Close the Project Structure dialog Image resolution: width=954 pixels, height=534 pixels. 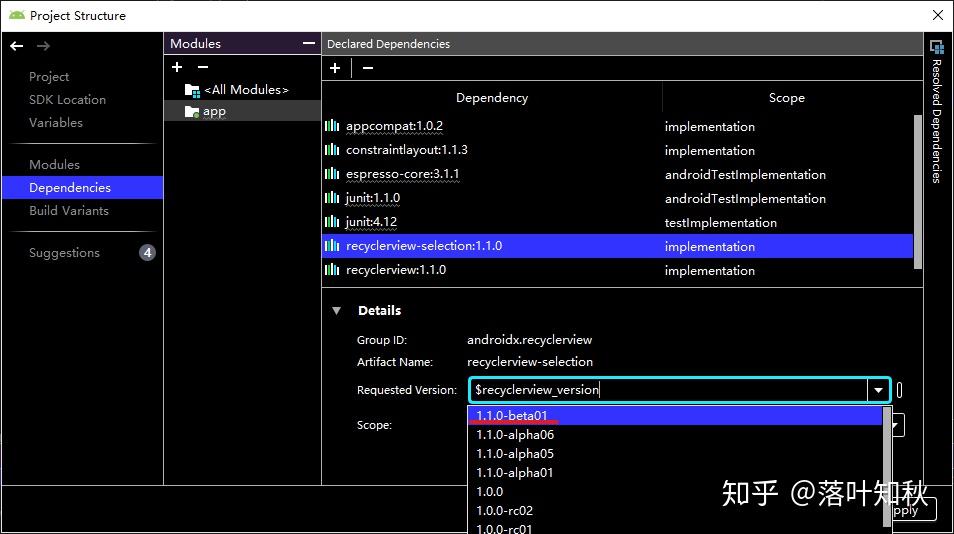(938, 15)
